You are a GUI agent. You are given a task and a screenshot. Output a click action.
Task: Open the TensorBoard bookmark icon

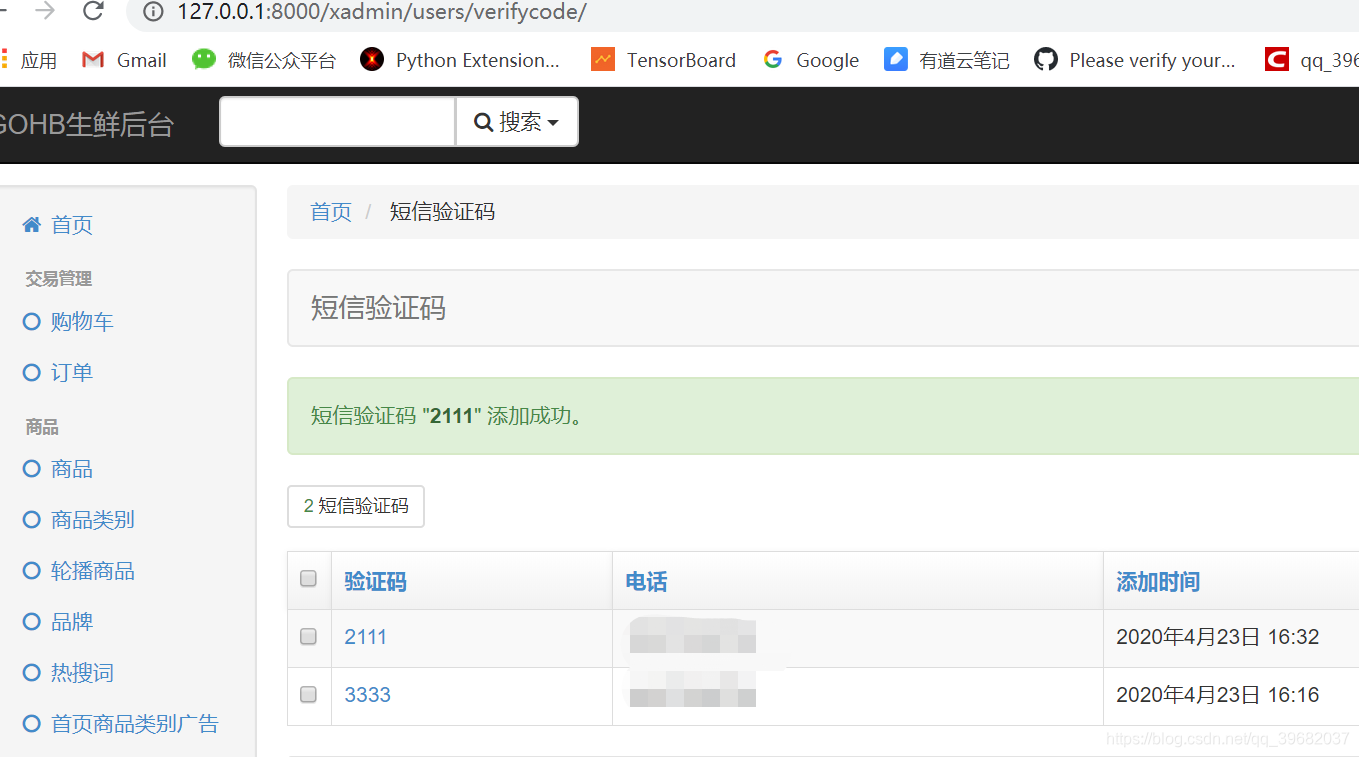coord(603,59)
